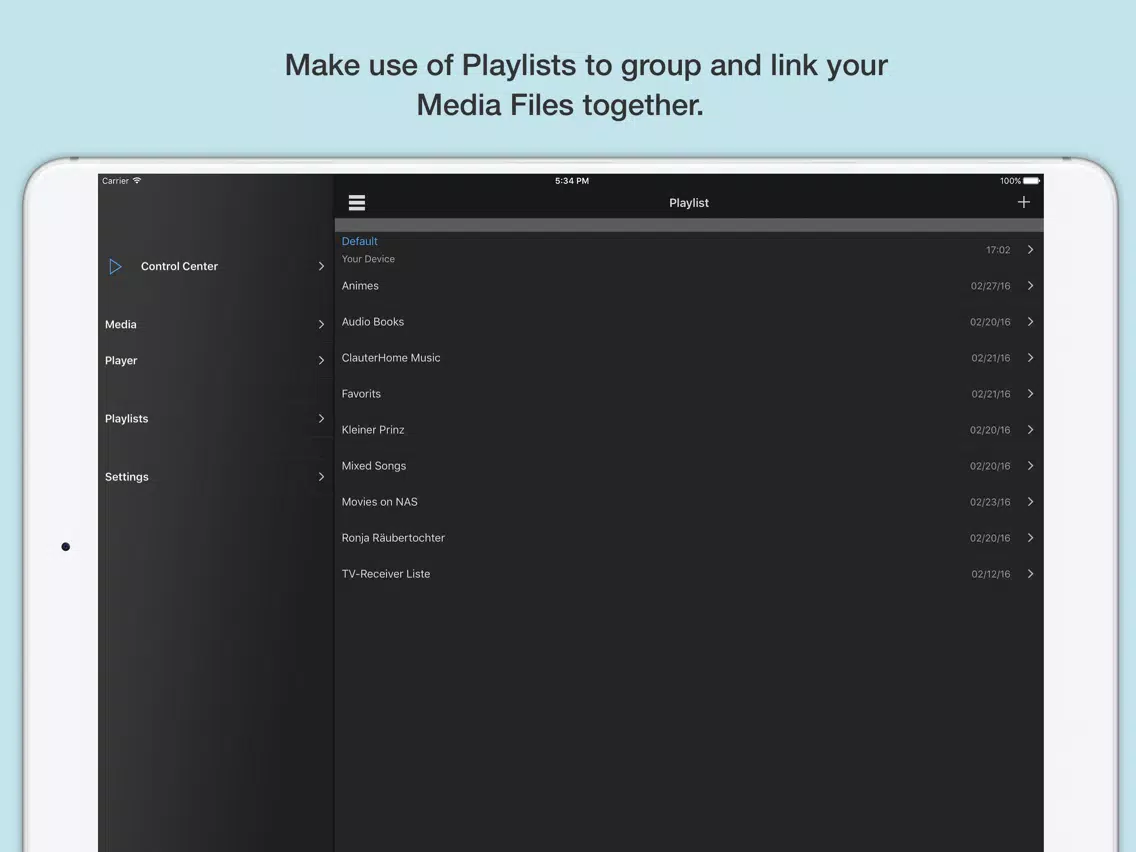1136x852 pixels.
Task: Expand Control Center chevron
Action: (x=321, y=266)
